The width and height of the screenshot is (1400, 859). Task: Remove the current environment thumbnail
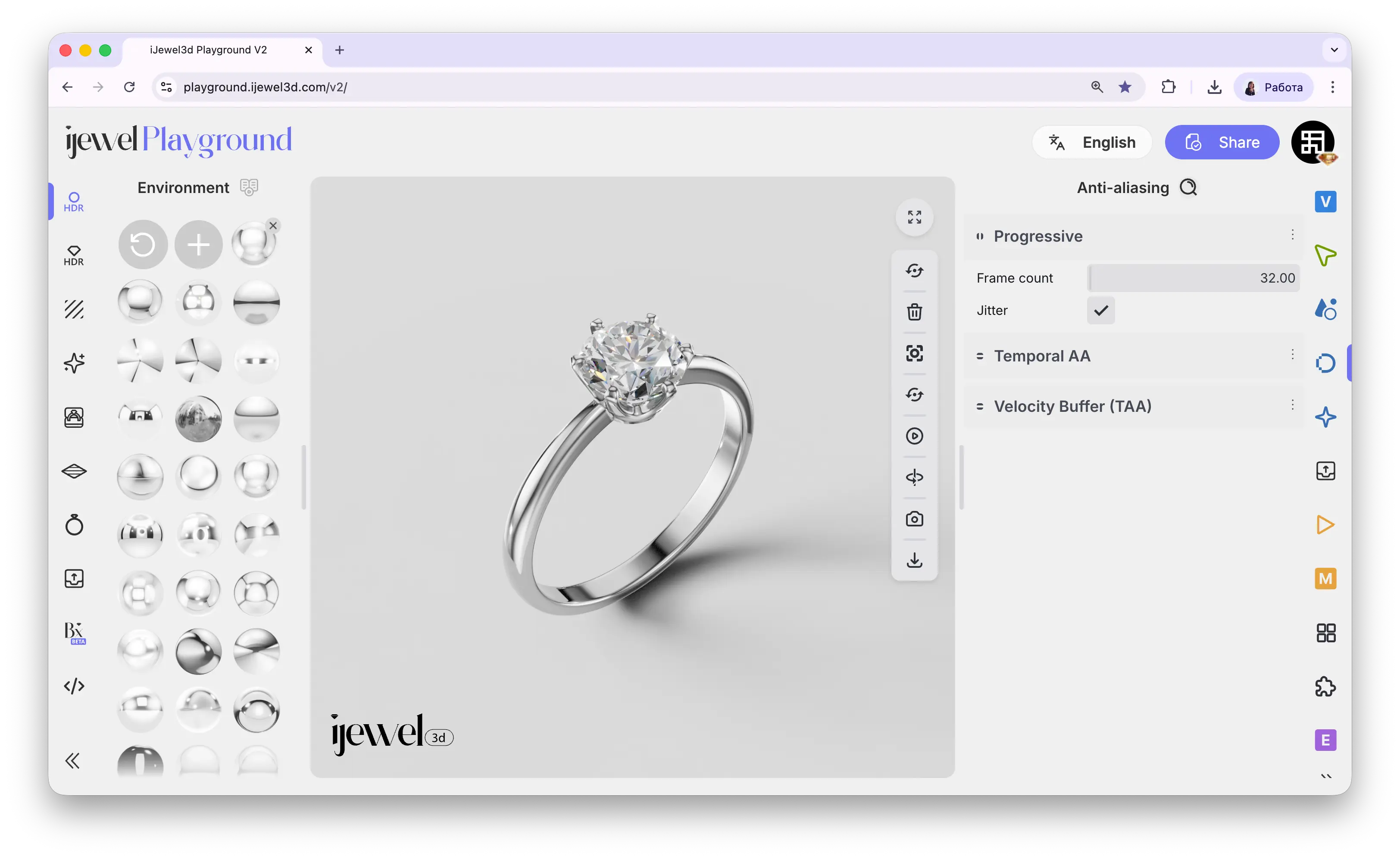point(273,226)
